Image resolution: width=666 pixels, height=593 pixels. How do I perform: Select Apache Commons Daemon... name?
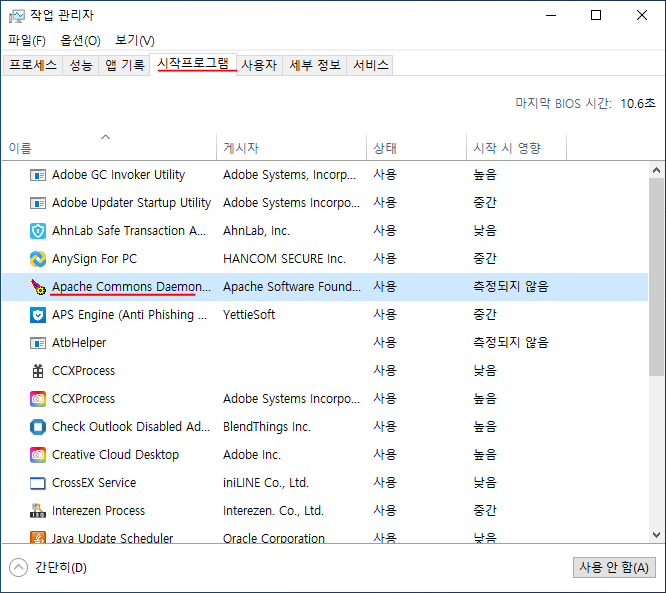[x=131, y=287]
